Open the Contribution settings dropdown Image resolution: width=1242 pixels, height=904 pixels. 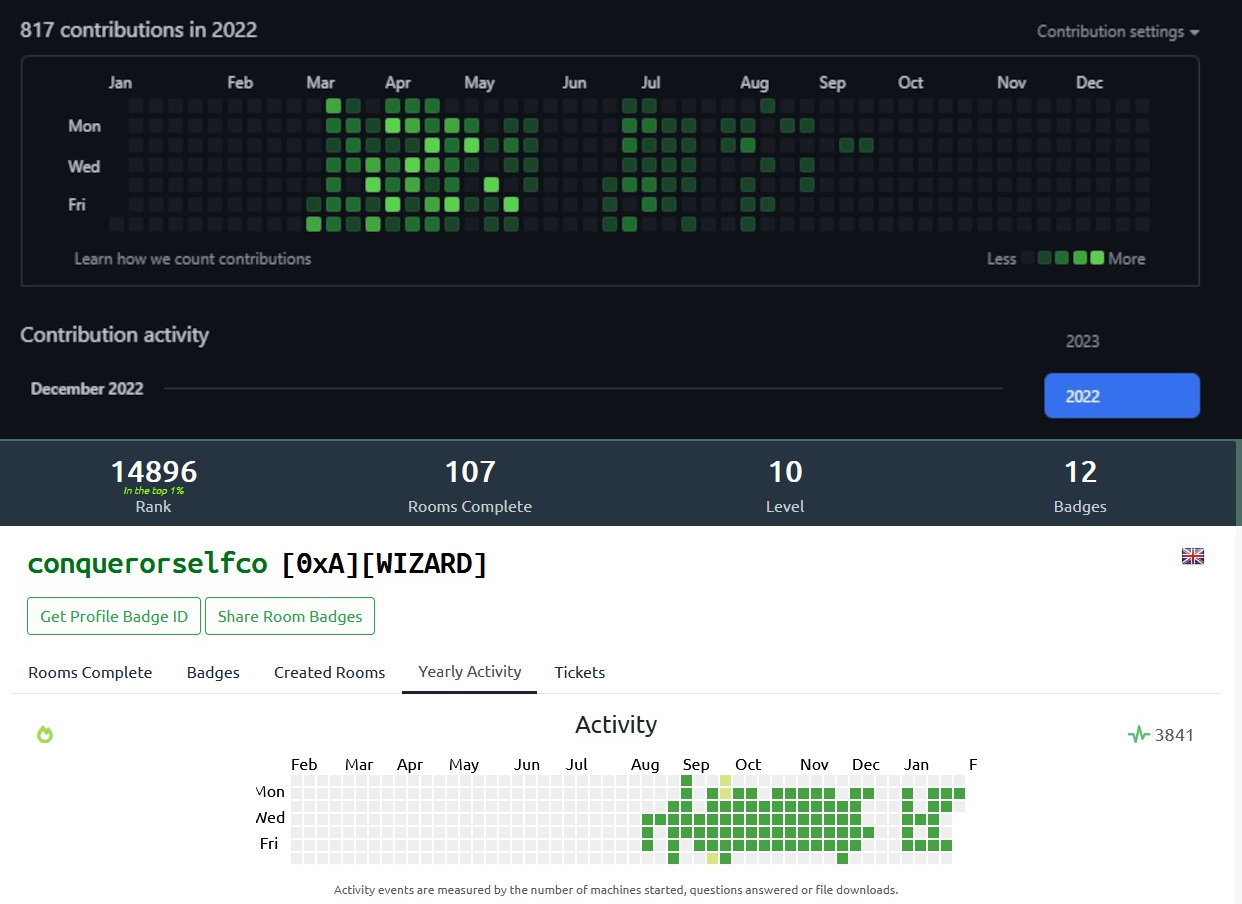point(1110,31)
